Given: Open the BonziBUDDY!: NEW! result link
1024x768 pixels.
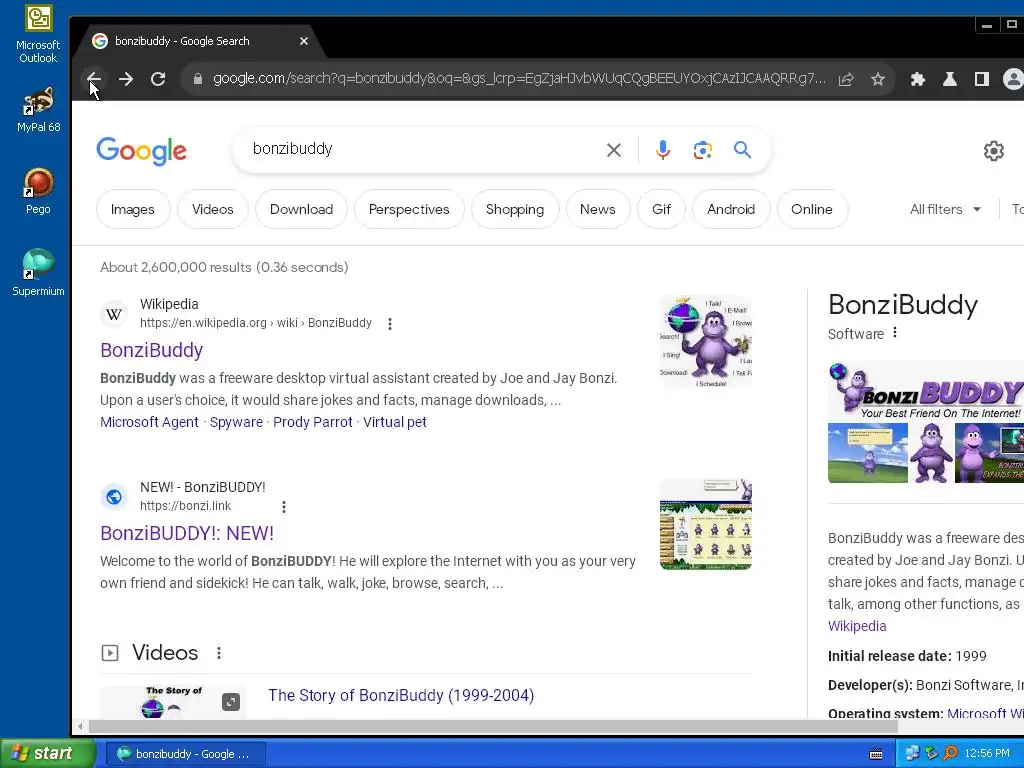Looking at the screenshot, I should click(x=187, y=533).
